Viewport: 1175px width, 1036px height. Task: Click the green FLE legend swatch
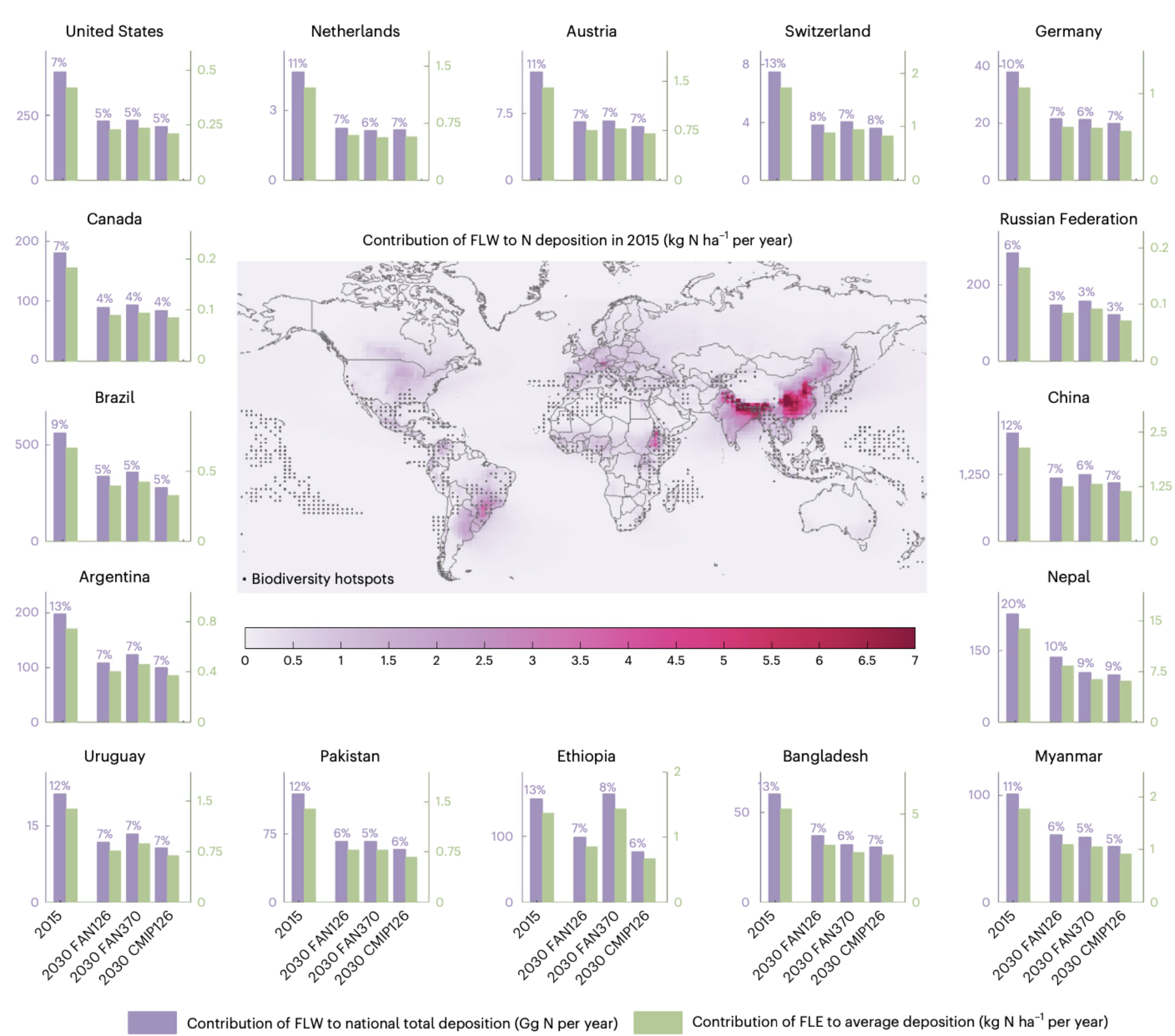[657, 1022]
